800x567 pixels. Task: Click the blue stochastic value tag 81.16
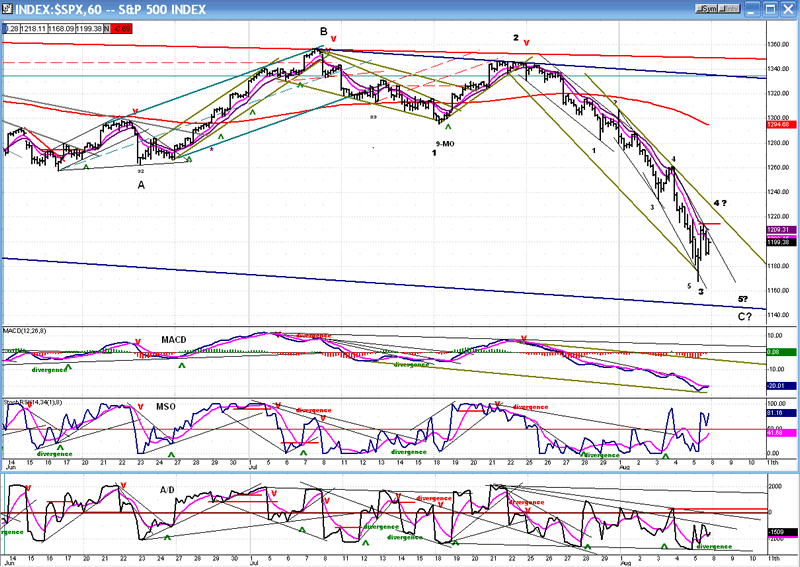click(781, 412)
